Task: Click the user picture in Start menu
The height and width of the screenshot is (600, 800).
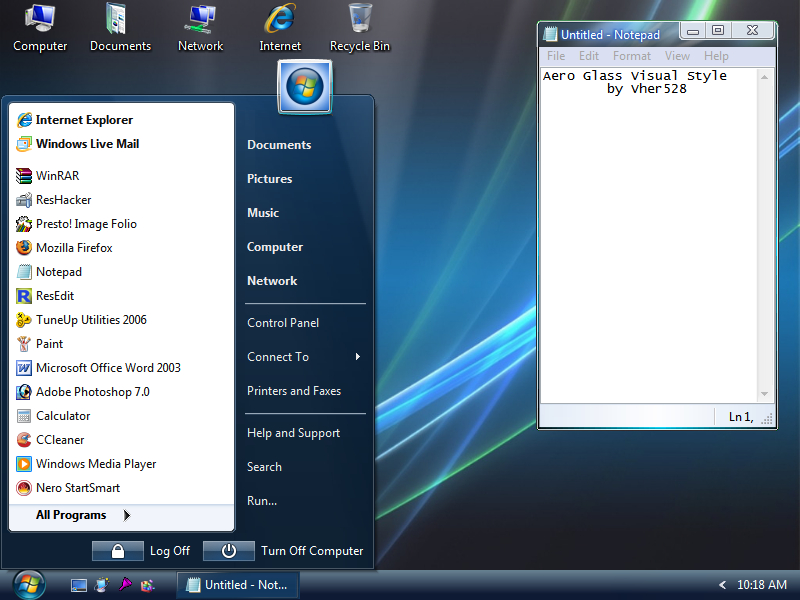Action: (x=305, y=86)
